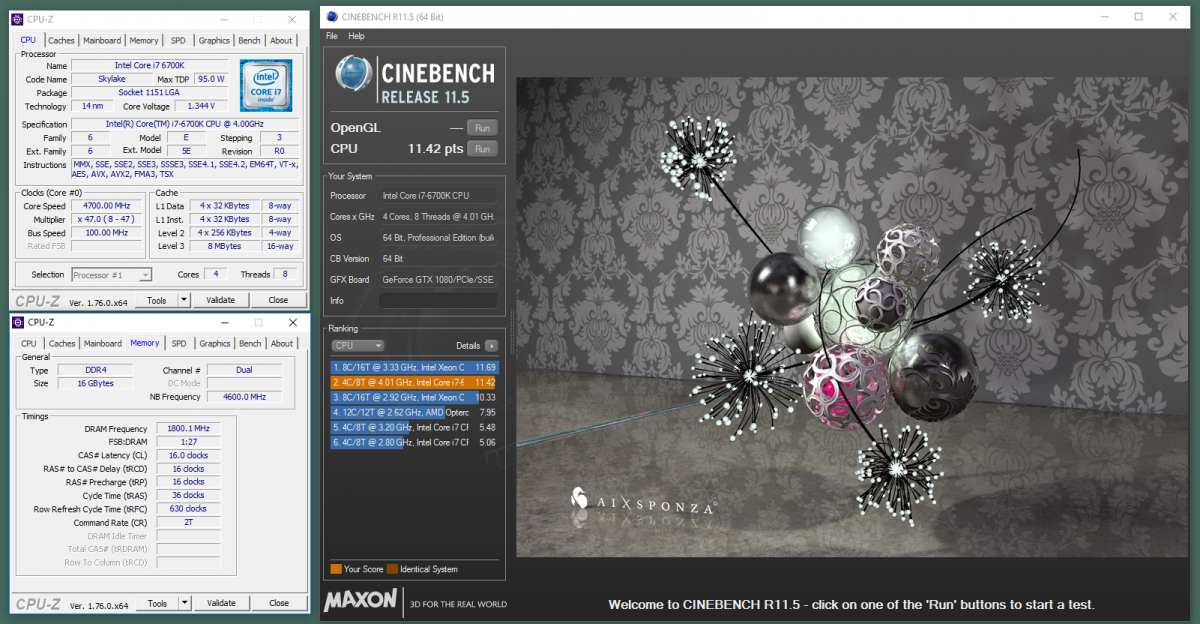Open the Tools dropdown arrow in top CPU-Z window
The height and width of the screenshot is (624, 1200).
(x=184, y=300)
